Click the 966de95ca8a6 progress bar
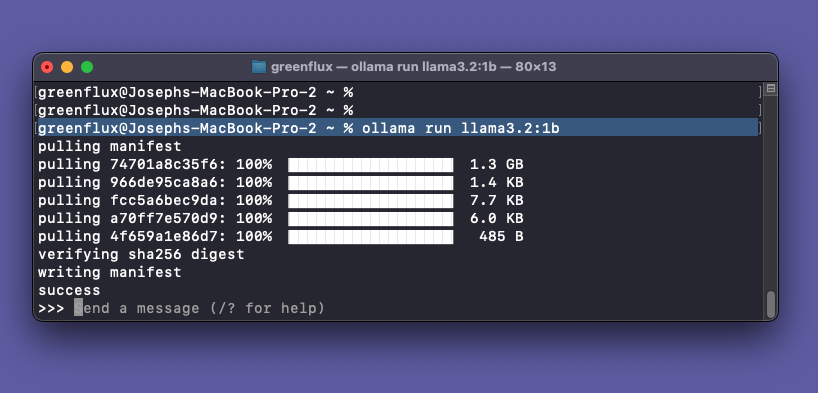Viewport: 818px width, 393px height. pyautogui.click(x=370, y=183)
